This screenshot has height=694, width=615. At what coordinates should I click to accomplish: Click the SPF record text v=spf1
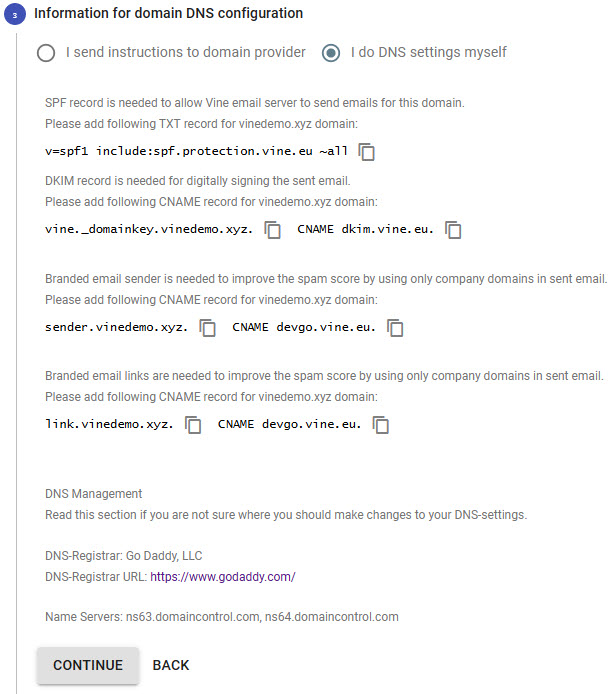point(196,151)
